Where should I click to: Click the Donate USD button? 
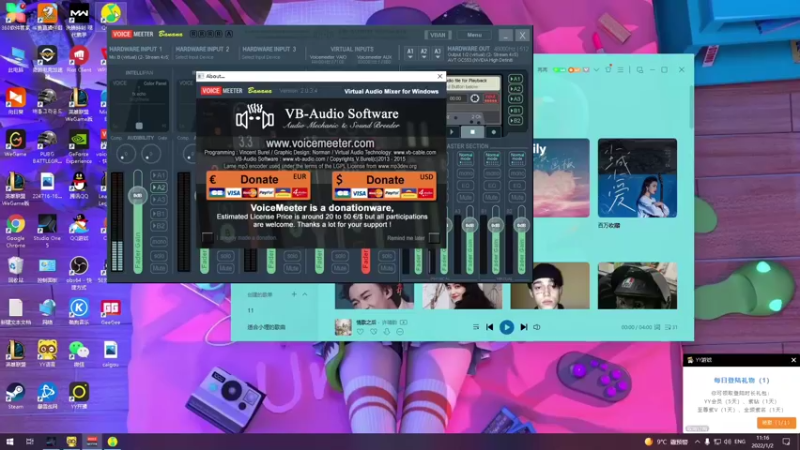[384, 186]
